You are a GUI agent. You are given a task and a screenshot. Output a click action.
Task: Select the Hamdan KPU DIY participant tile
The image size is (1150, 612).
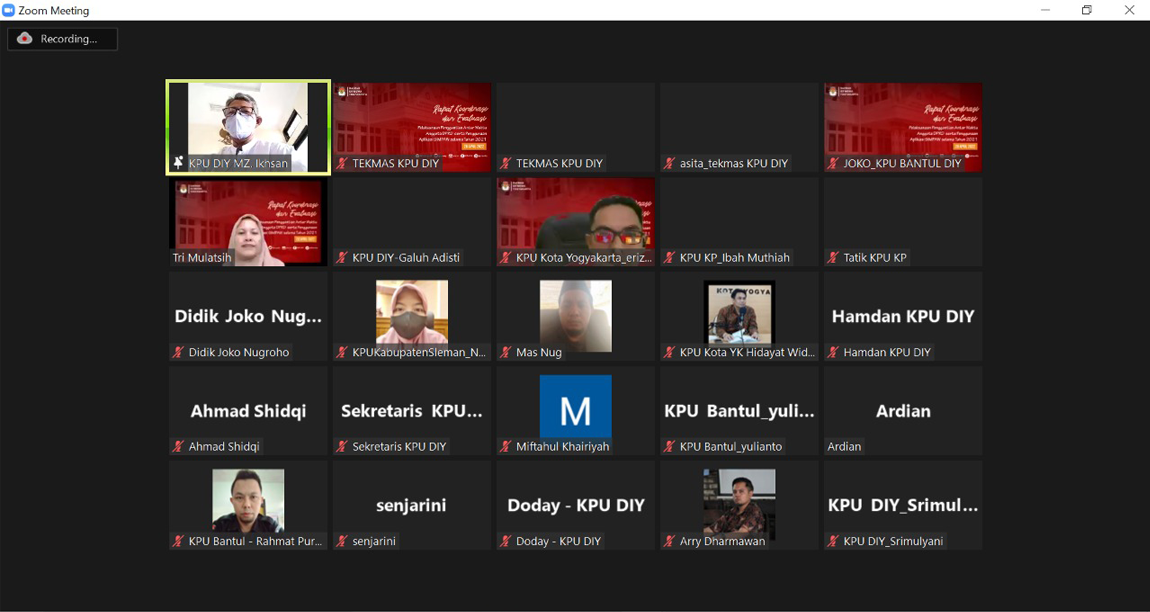point(903,316)
